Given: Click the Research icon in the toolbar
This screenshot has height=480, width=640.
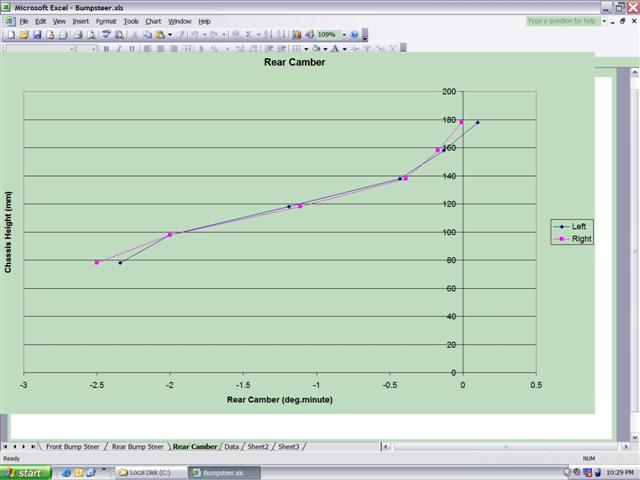Looking at the screenshot, I should (119, 35).
